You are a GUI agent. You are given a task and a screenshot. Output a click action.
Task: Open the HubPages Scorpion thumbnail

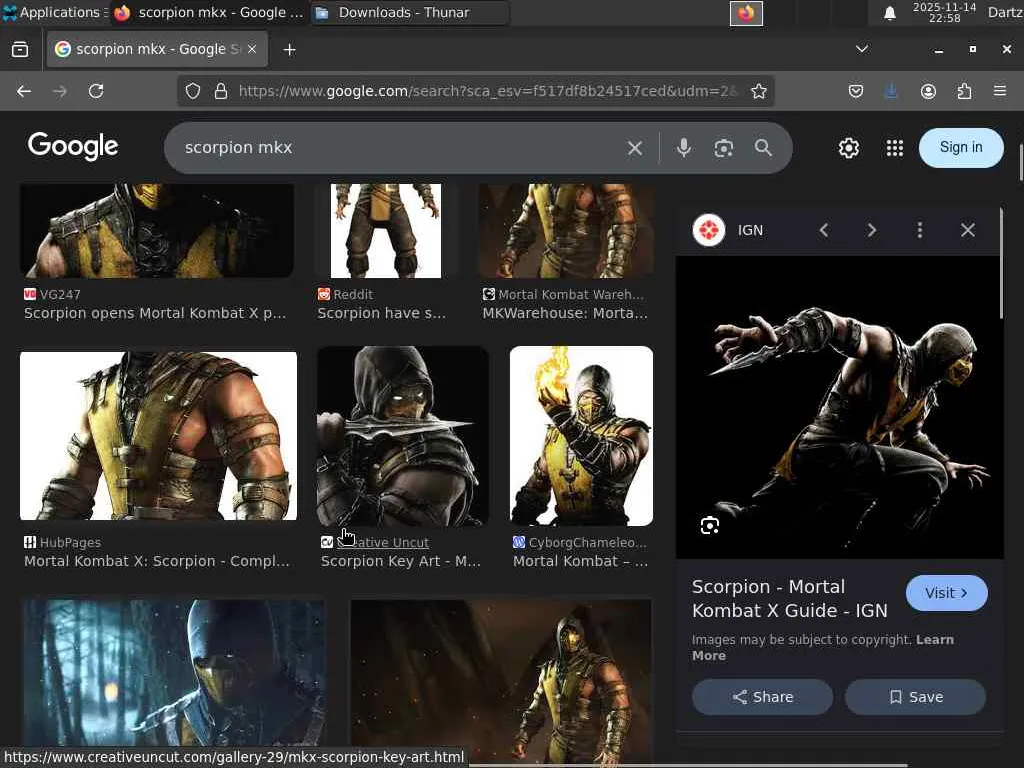(x=159, y=436)
